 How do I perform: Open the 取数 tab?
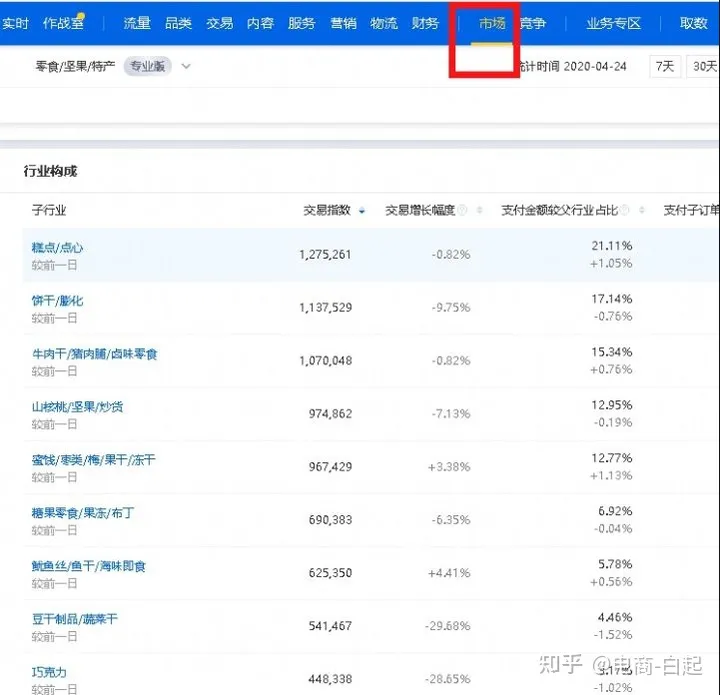[693, 23]
